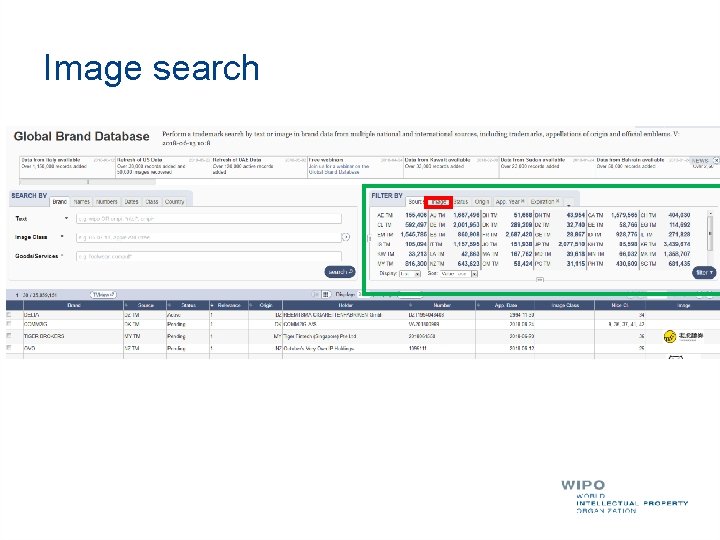This screenshot has width=720, height=540.
Task: Open the Status filter tab
Action: (x=461, y=202)
